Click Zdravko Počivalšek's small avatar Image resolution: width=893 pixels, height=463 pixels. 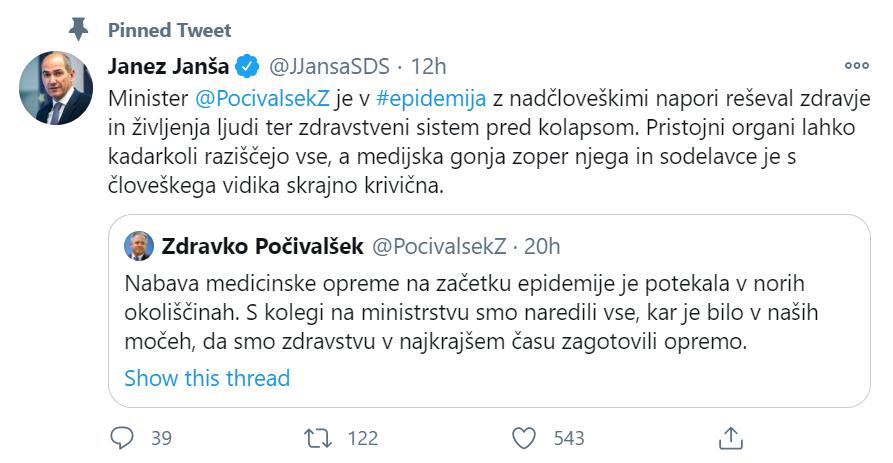139,245
